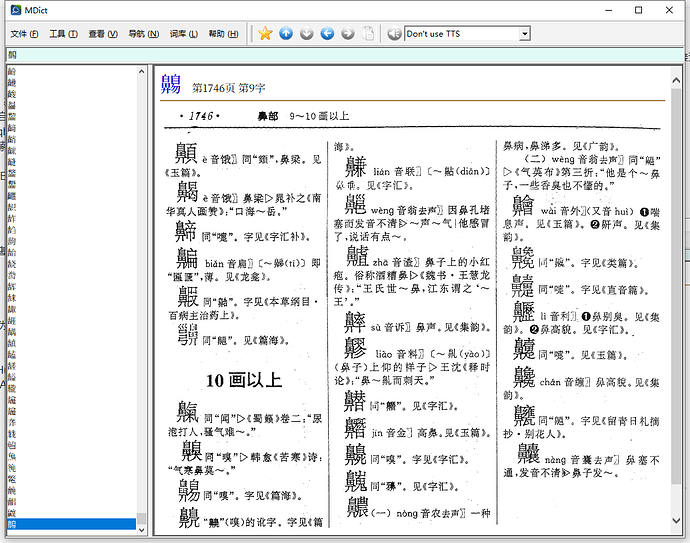Close the MDict window
This screenshot has height=543, width=690.
click(669, 10)
